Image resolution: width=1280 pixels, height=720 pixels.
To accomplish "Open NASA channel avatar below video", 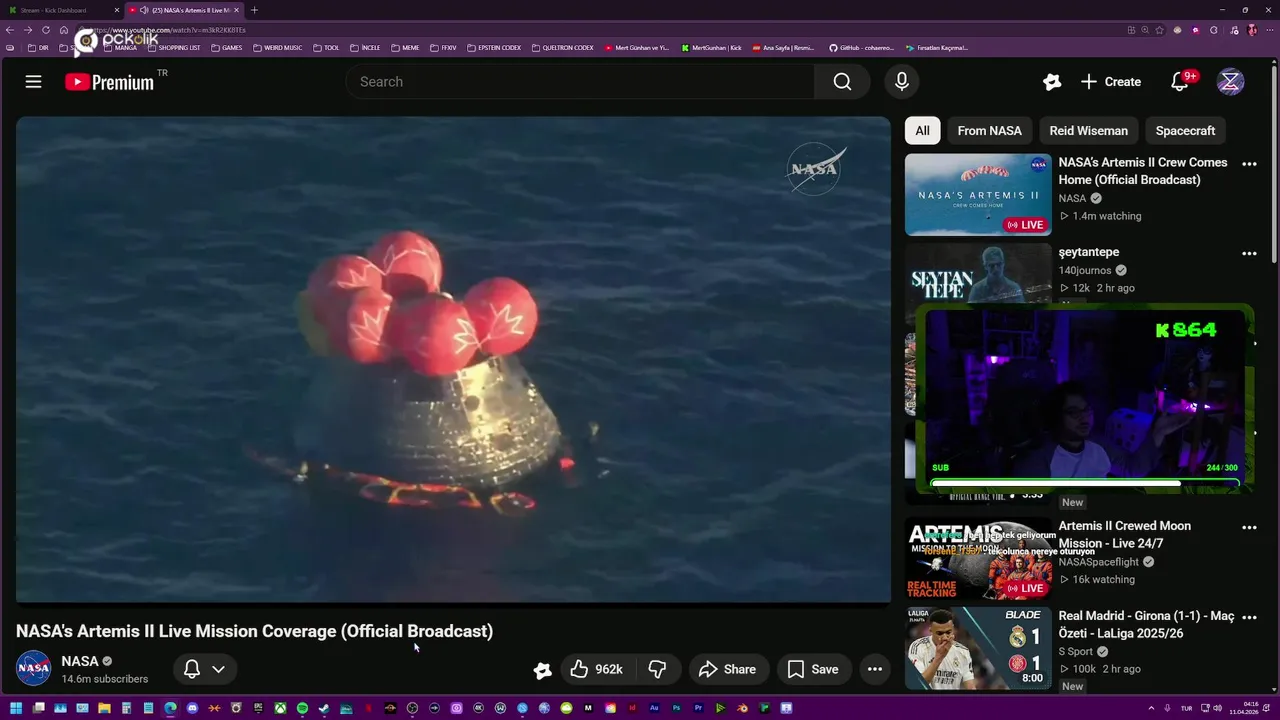I will click(33, 668).
